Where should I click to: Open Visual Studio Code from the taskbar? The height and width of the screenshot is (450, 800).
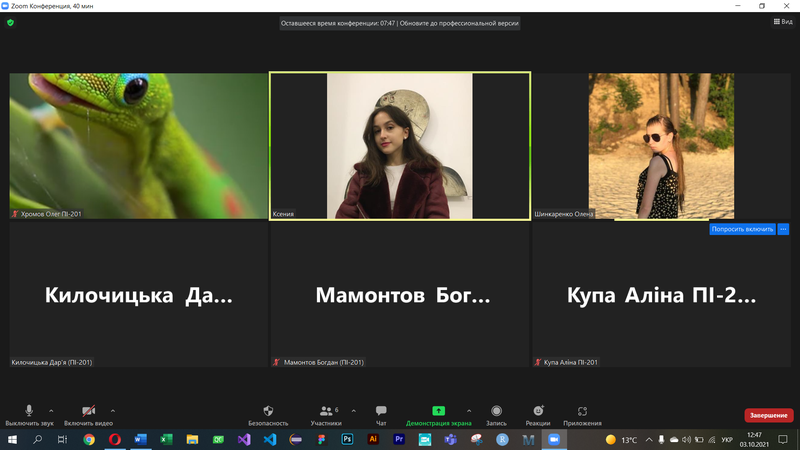click(x=270, y=439)
